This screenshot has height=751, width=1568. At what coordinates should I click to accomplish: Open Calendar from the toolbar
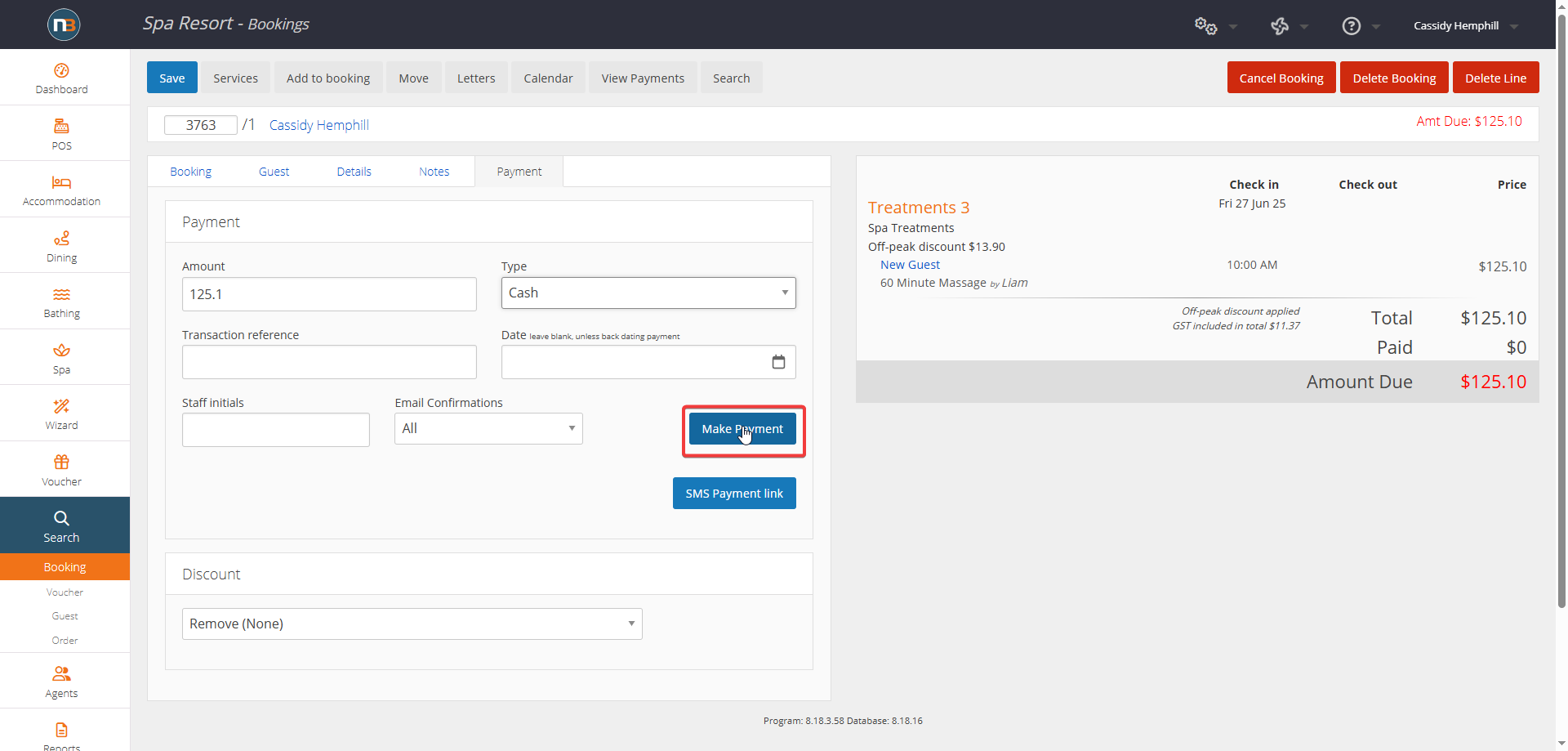(549, 78)
